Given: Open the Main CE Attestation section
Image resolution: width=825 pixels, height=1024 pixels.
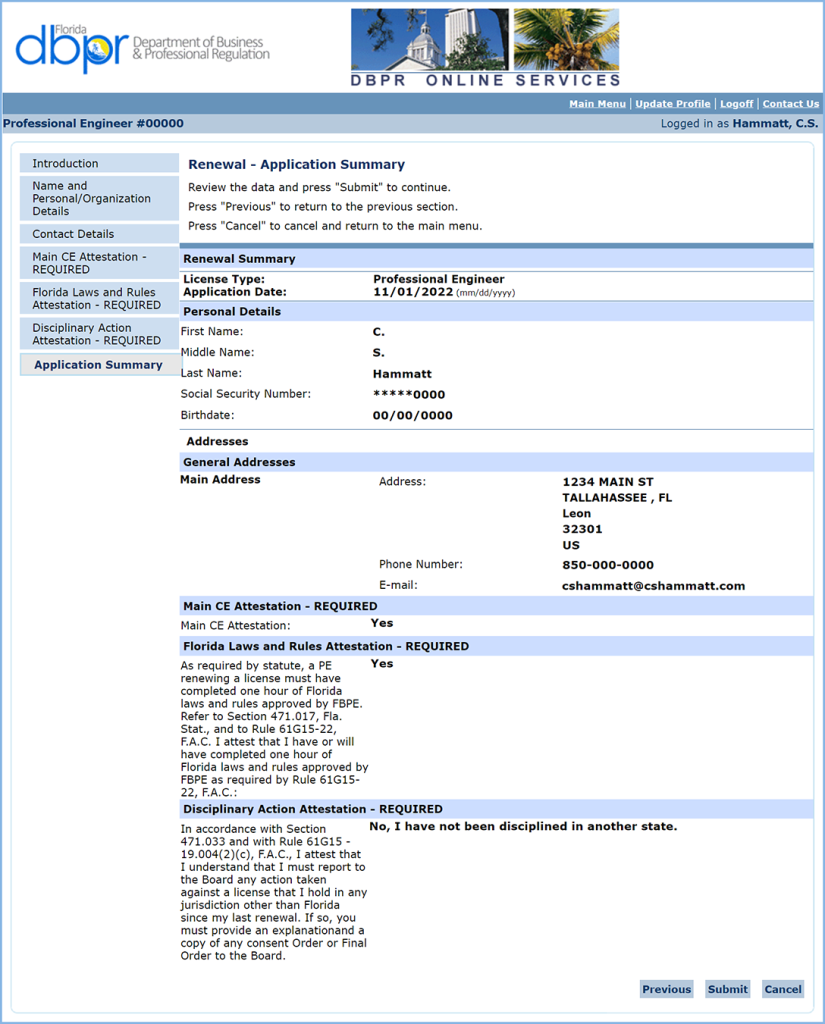Looking at the screenshot, I should (99, 263).
